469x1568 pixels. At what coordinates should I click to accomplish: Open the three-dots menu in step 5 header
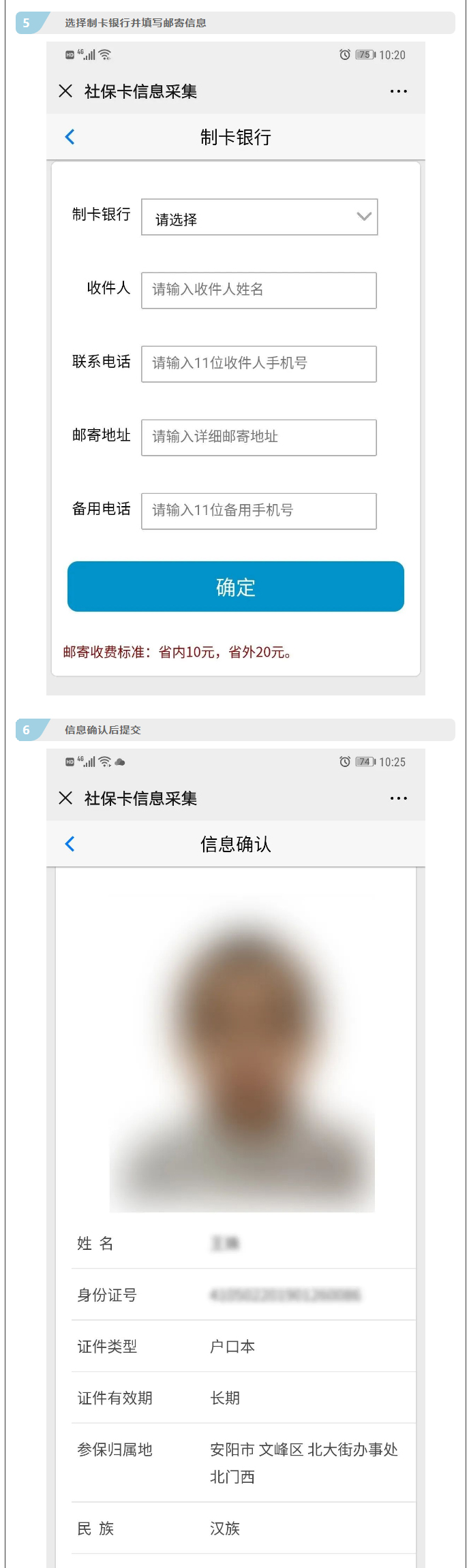[399, 91]
